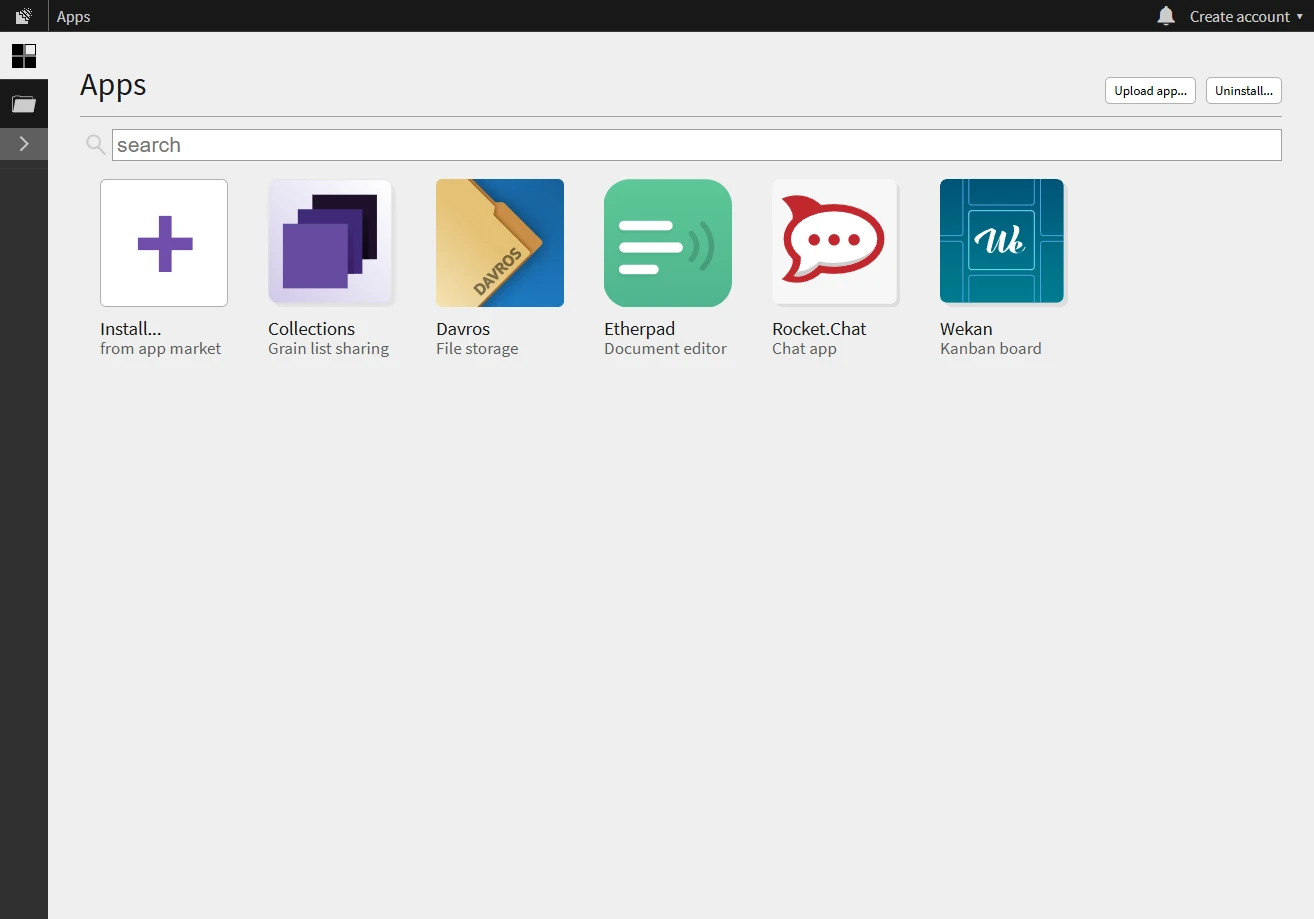
Task: Click the large "Apps" page heading
Action: tap(113, 86)
